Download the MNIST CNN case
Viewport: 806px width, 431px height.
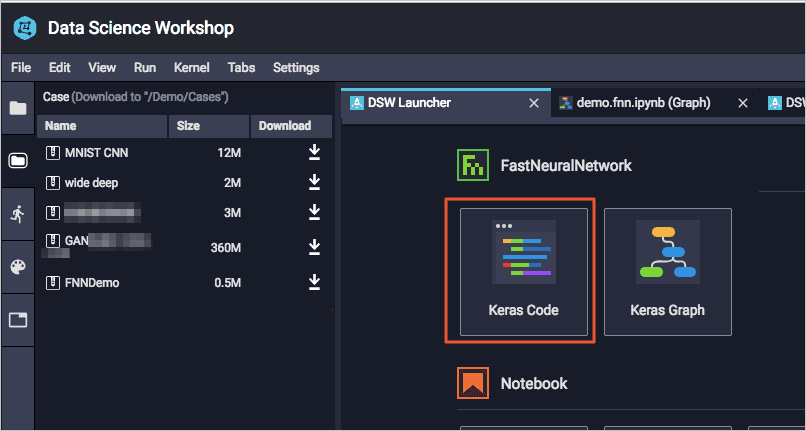314,152
